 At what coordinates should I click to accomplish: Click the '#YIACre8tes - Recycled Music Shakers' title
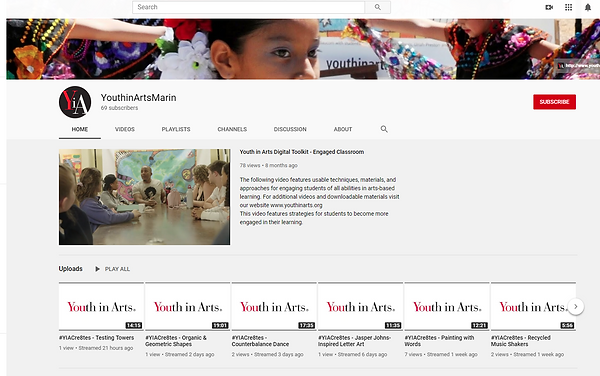tap(521, 341)
